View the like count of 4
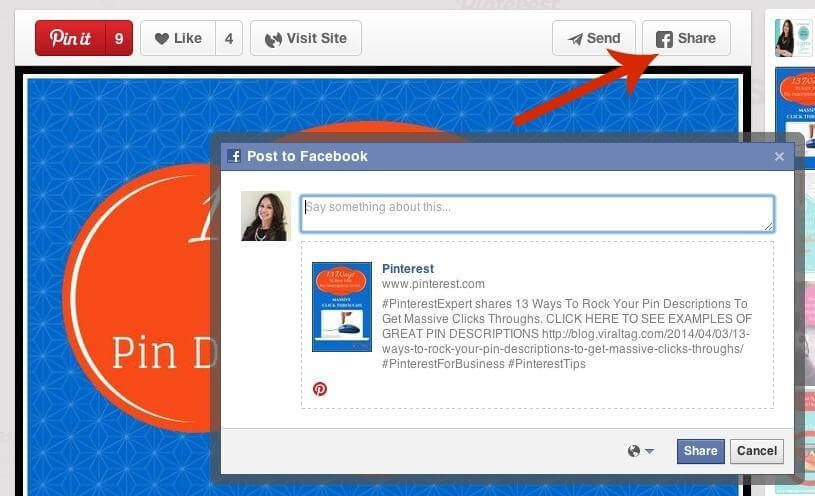Screen dimensions: 815x496 coord(229,38)
